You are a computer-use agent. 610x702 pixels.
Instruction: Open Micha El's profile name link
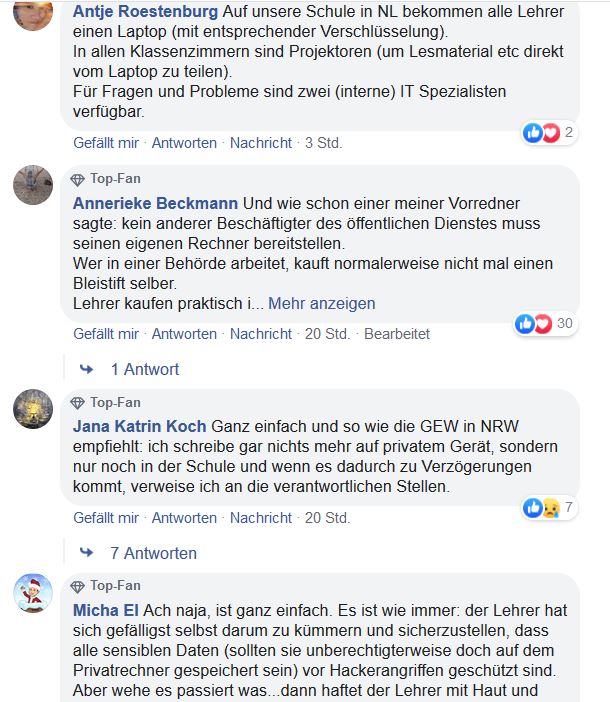coord(108,609)
